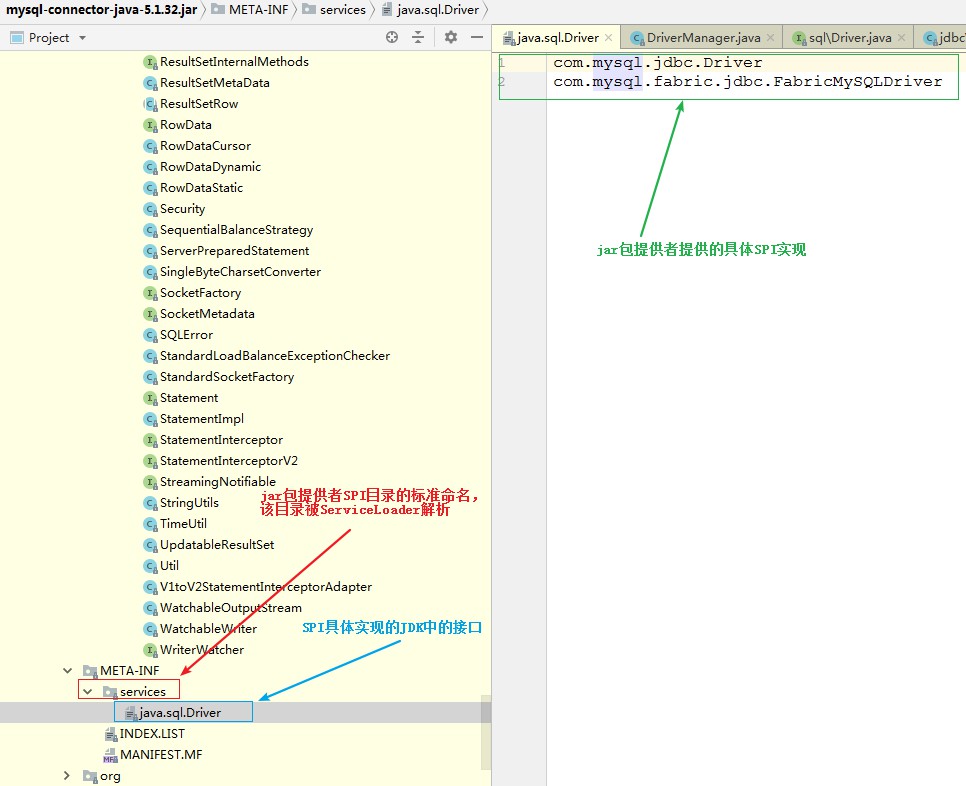Click the class icon beside SQLError

[x=149, y=334]
